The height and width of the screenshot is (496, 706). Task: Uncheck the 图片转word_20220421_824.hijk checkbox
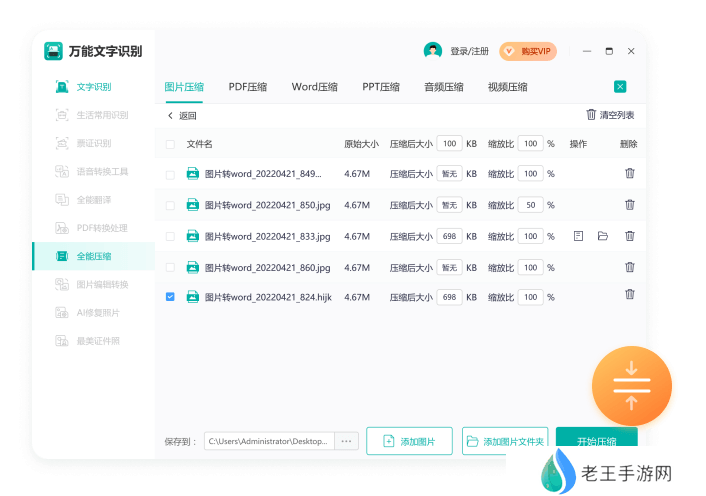pyautogui.click(x=170, y=297)
